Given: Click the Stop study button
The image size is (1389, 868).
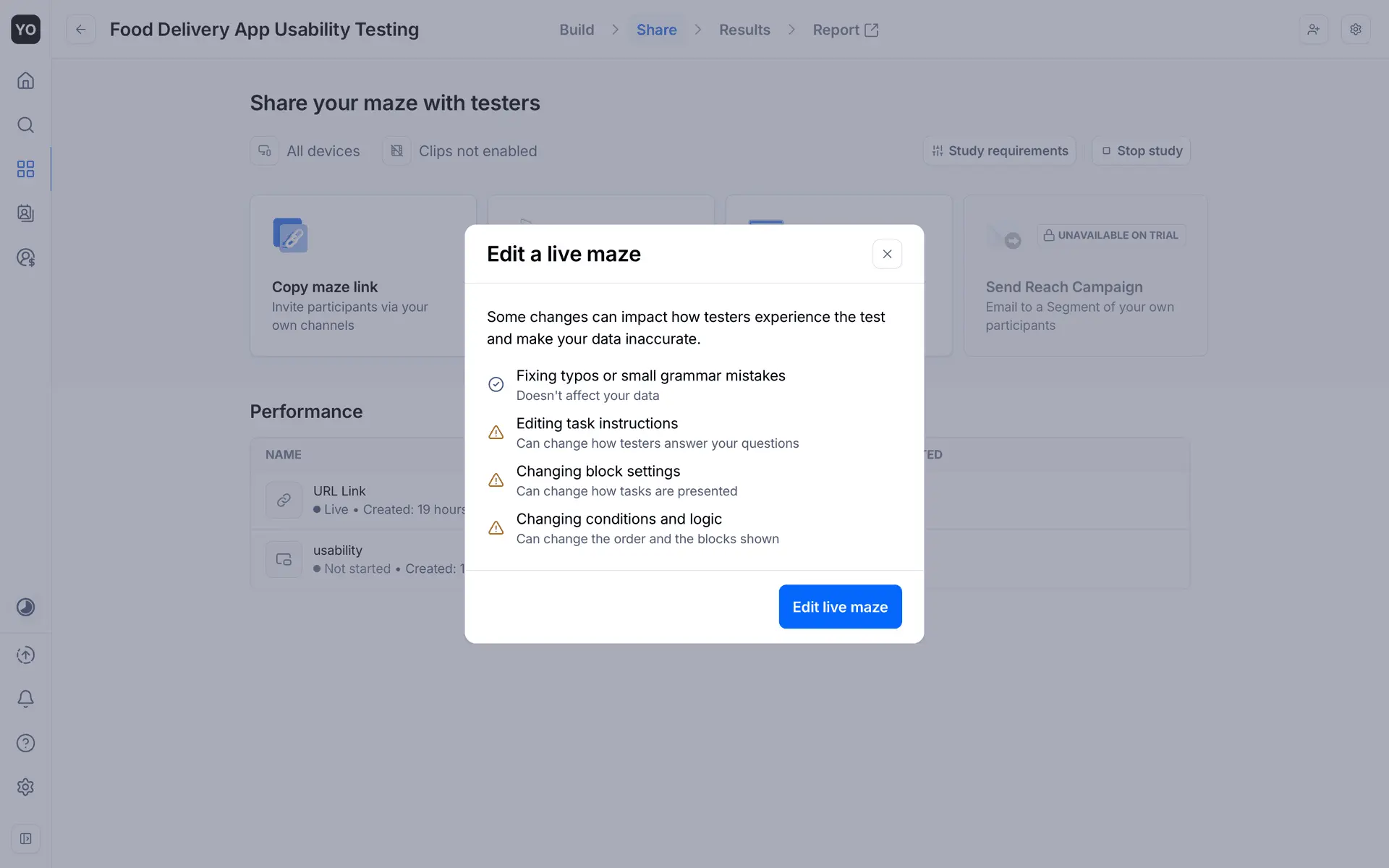Looking at the screenshot, I should 1141,151.
